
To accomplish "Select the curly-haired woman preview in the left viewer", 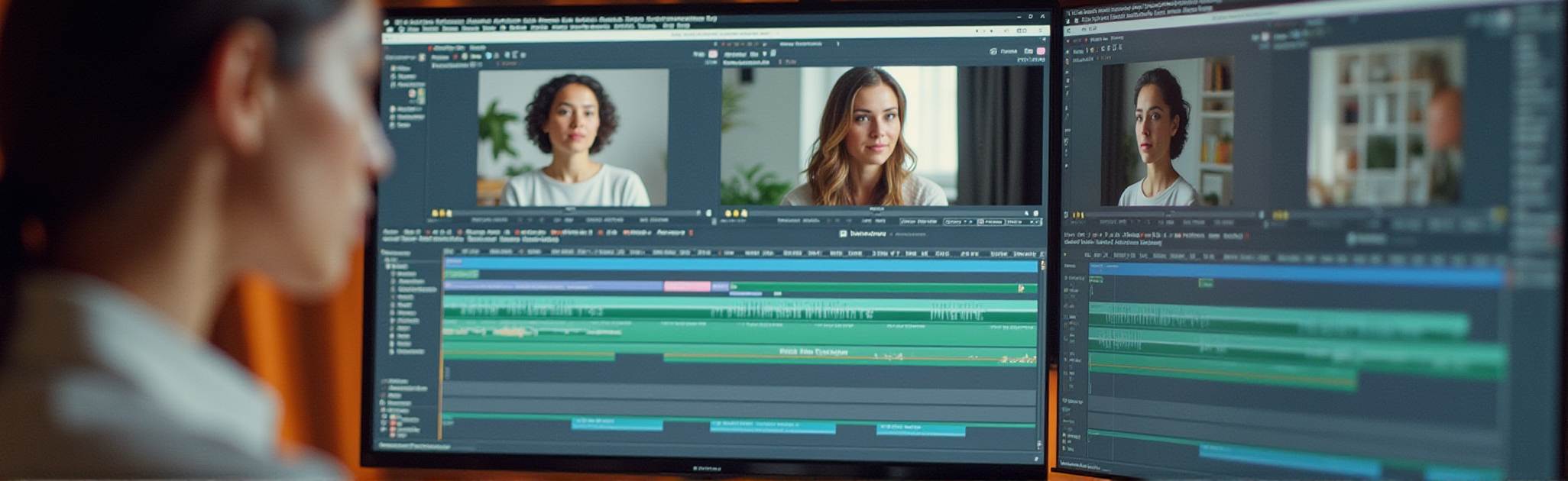I will coord(572,137).
